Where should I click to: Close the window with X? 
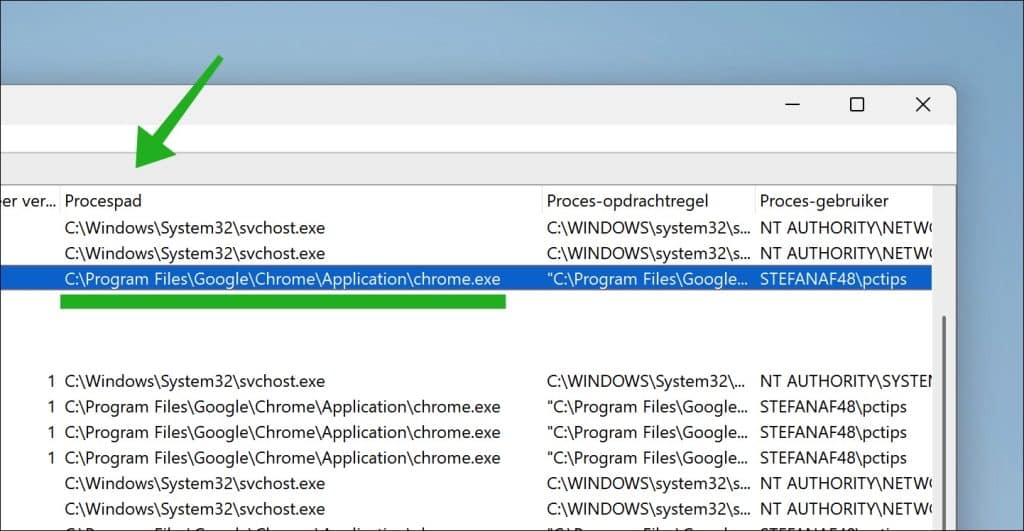point(922,105)
